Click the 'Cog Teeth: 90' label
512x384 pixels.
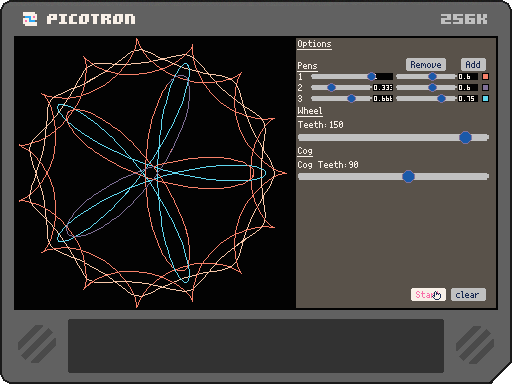coord(328,165)
